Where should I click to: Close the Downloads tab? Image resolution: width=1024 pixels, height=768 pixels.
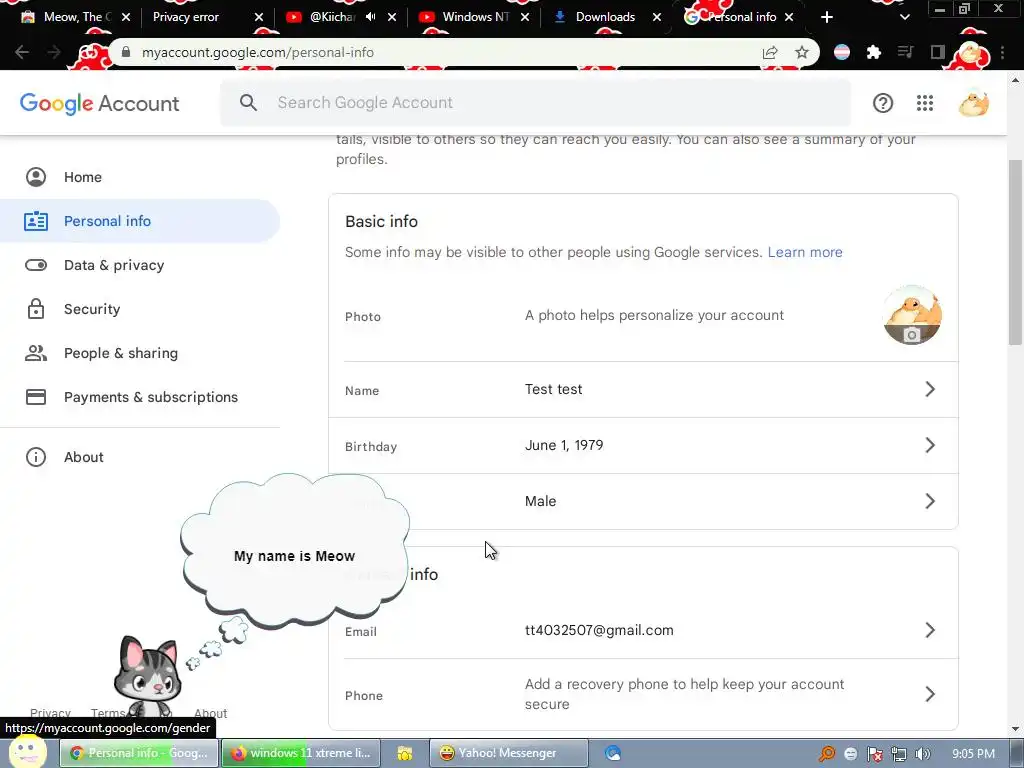pyautogui.click(x=657, y=17)
